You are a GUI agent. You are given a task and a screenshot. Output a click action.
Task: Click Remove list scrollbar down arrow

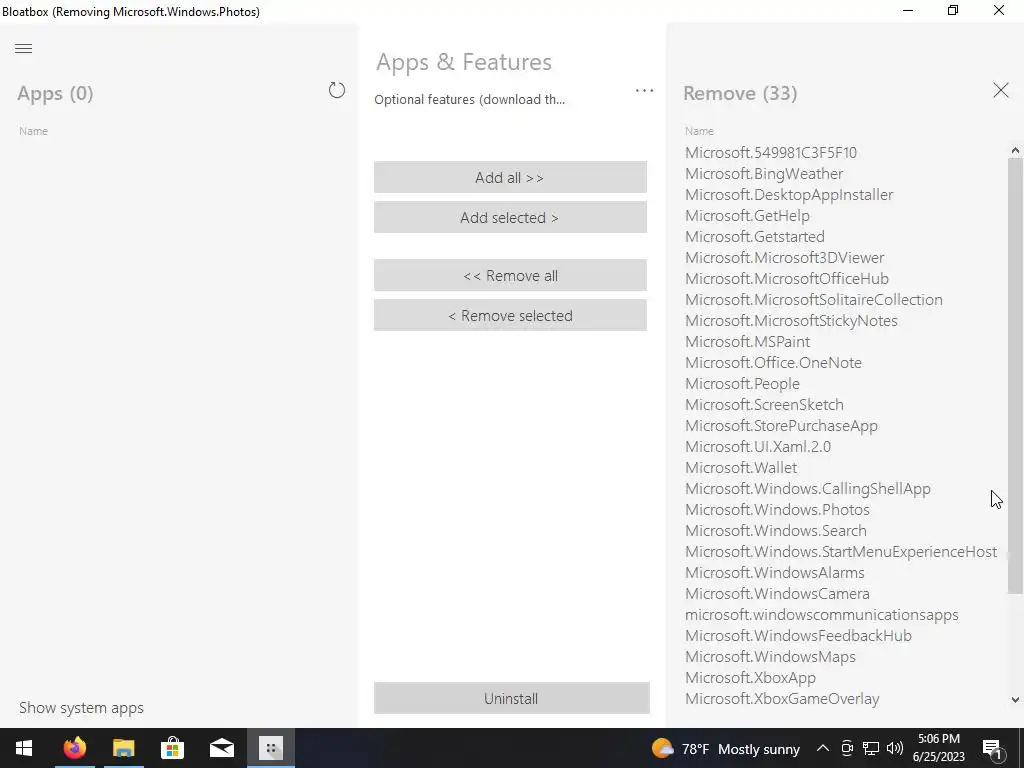(1015, 699)
